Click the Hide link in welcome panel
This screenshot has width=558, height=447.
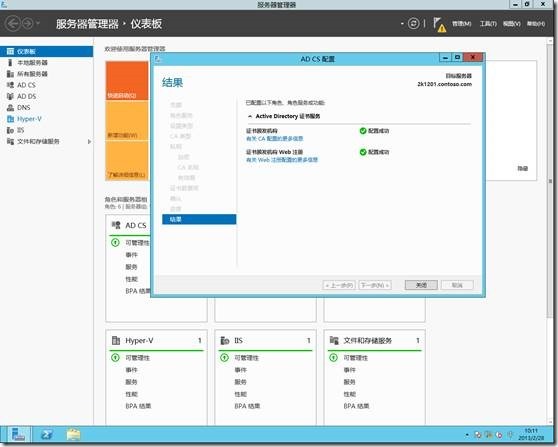[x=522, y=168]
